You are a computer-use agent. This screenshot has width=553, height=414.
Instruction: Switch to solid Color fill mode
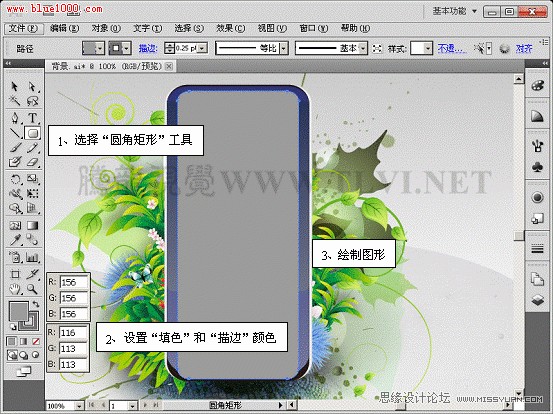point(12,341)
